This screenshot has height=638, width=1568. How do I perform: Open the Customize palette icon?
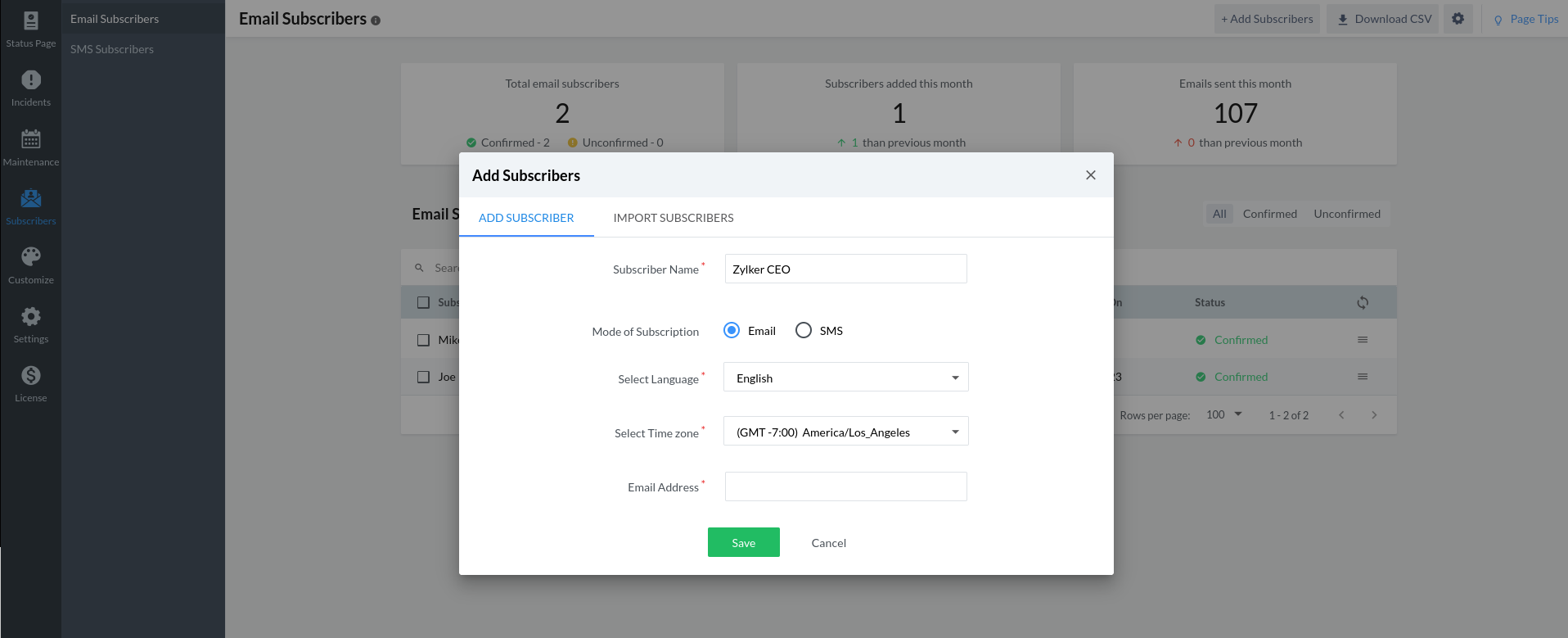[x=31, y=257]
